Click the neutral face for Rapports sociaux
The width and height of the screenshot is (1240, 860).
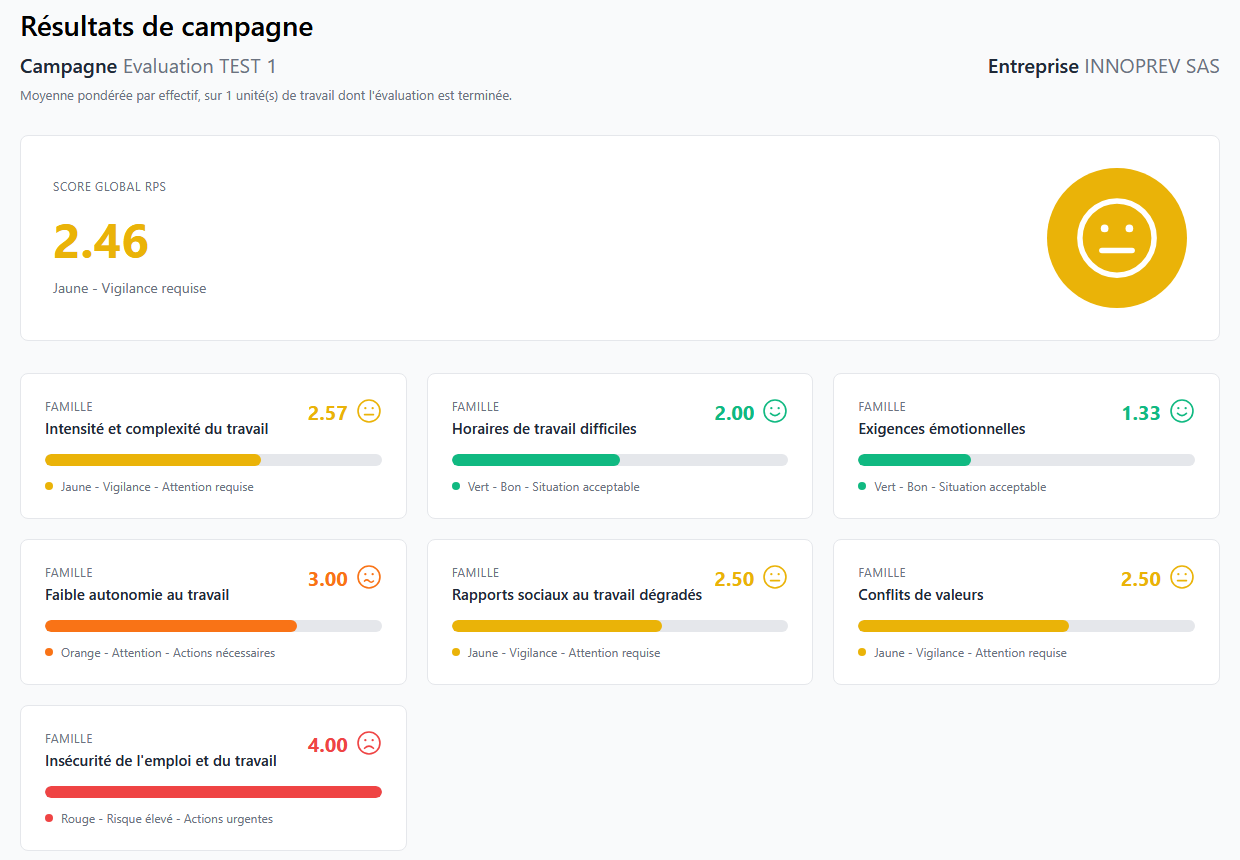coord(775,577)
